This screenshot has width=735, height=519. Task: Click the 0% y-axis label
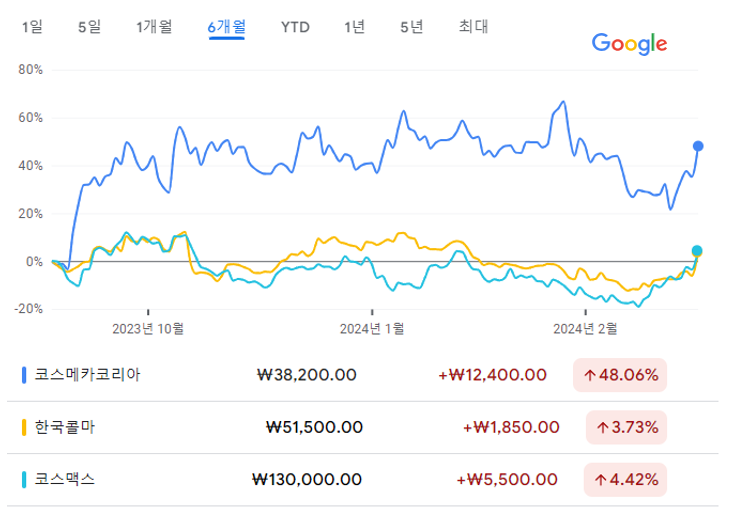pos(34,262)
